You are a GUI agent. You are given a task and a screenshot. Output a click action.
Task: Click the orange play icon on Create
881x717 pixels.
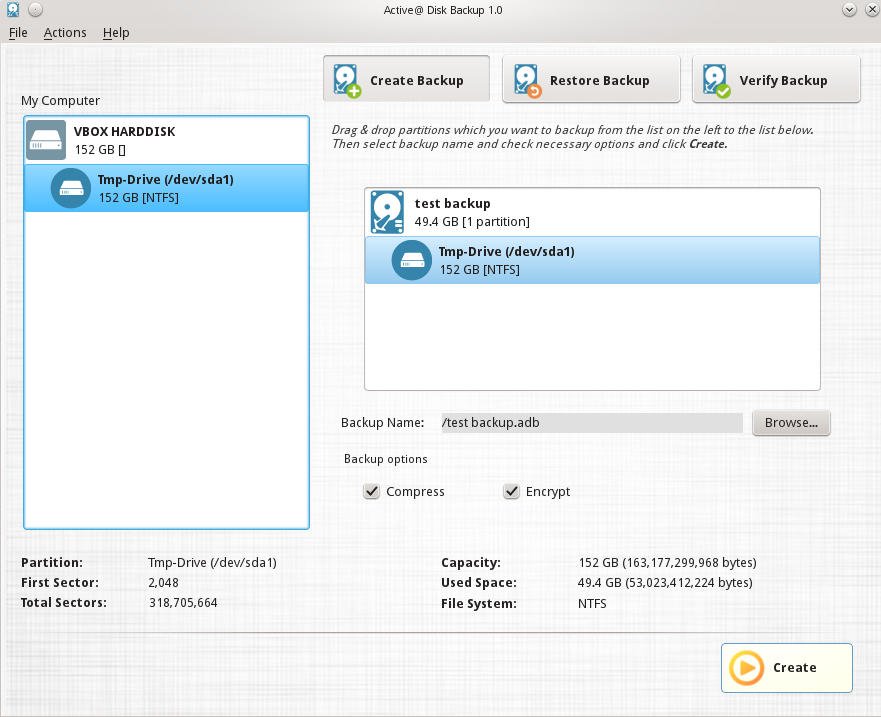(746, 668)
